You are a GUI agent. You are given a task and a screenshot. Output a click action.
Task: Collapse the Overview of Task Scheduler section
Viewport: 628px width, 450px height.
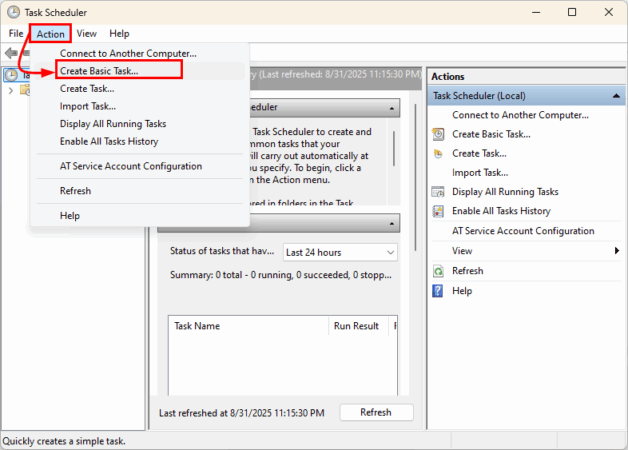pyautogui.click(x=391, y=108)
